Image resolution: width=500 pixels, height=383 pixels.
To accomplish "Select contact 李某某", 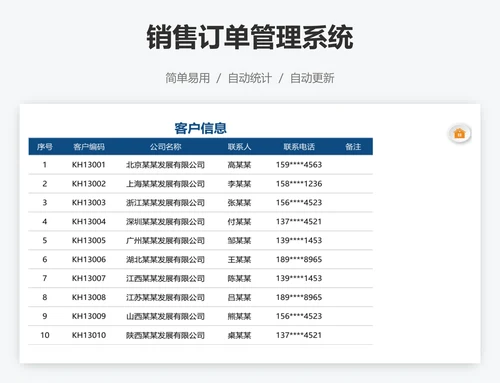I will (x=239, y=184).
